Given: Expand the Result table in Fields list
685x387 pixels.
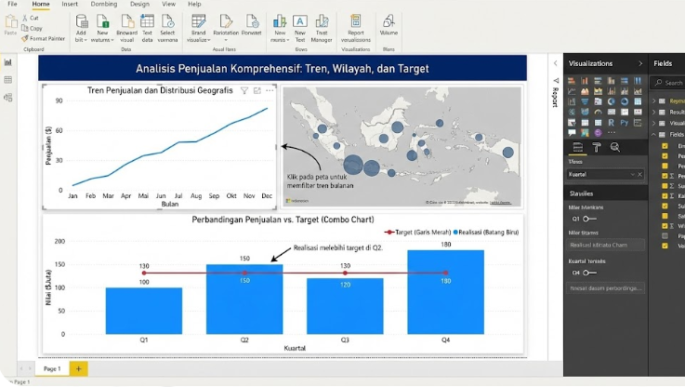Looking at the screenshot, I should pos(654,112).
